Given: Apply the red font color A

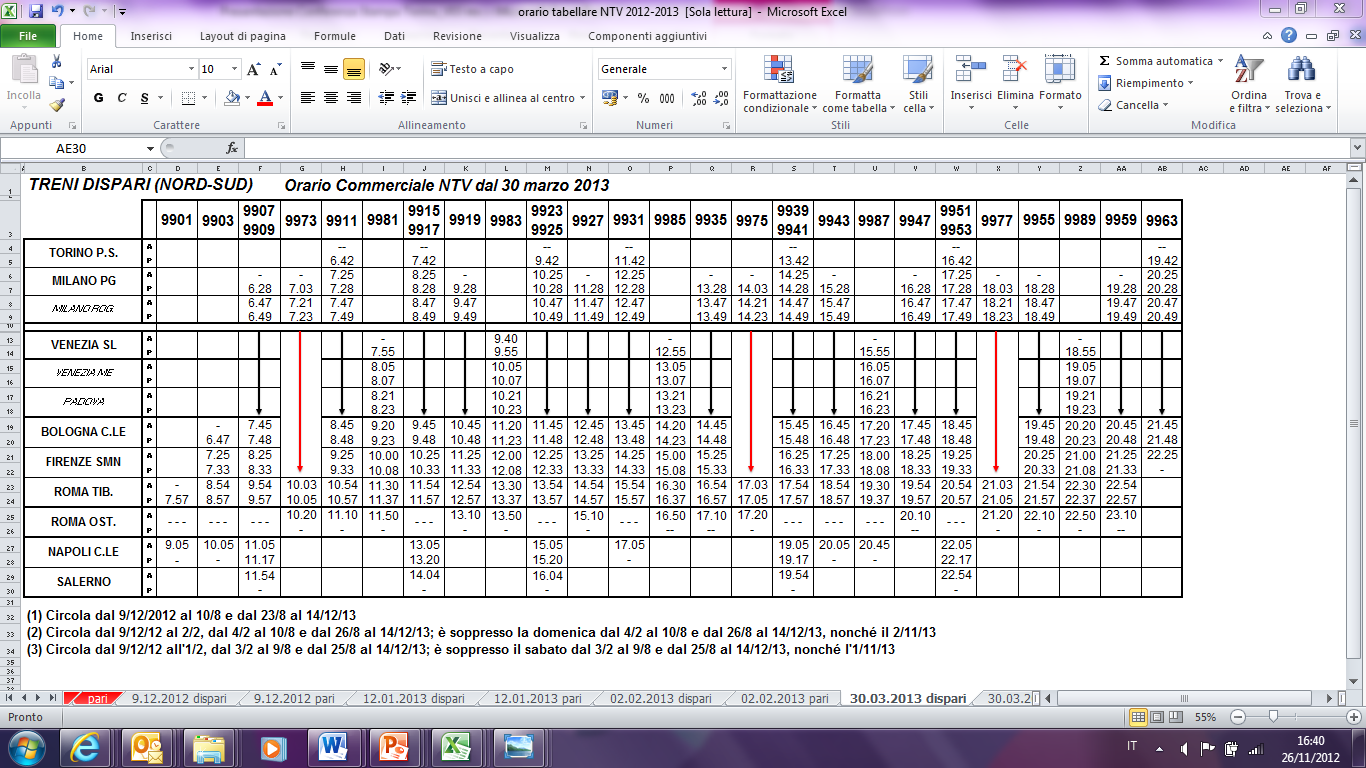Looking at the screenshot, I should (x=264, y=98).
